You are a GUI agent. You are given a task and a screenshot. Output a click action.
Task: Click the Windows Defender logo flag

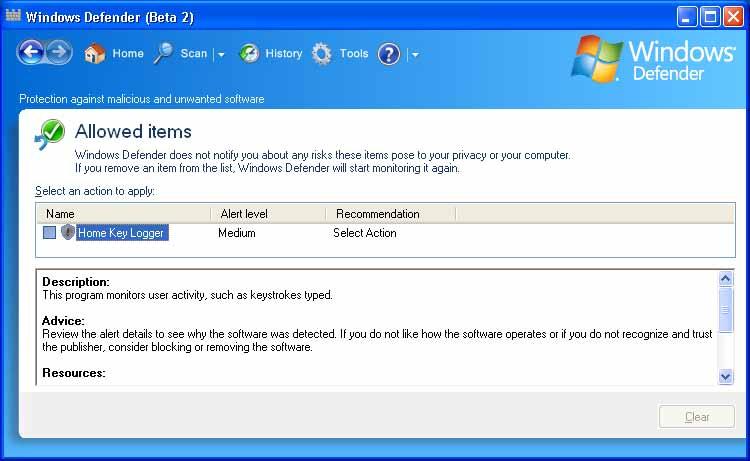click(596, 58)
